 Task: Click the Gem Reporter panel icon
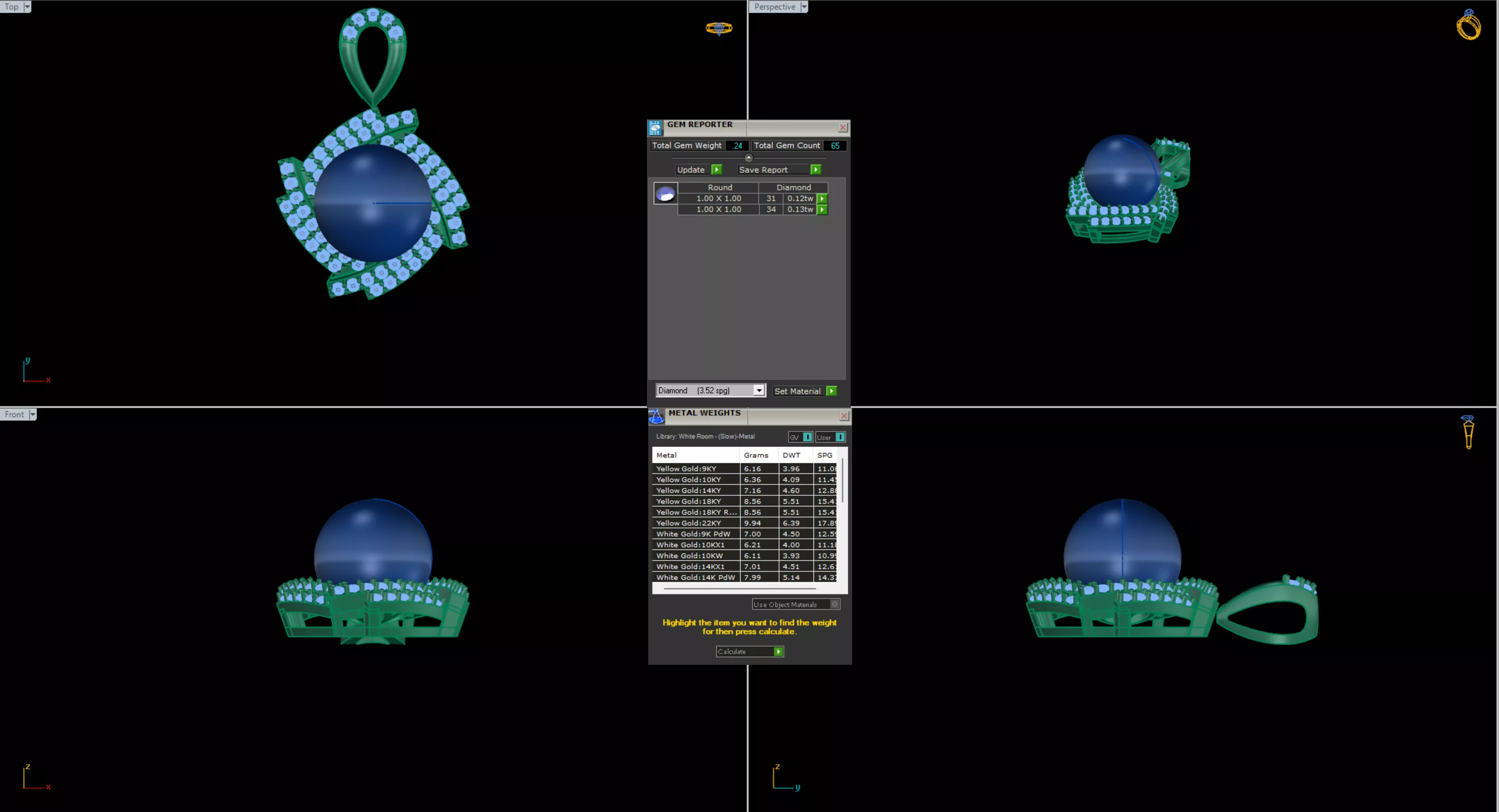655,127
